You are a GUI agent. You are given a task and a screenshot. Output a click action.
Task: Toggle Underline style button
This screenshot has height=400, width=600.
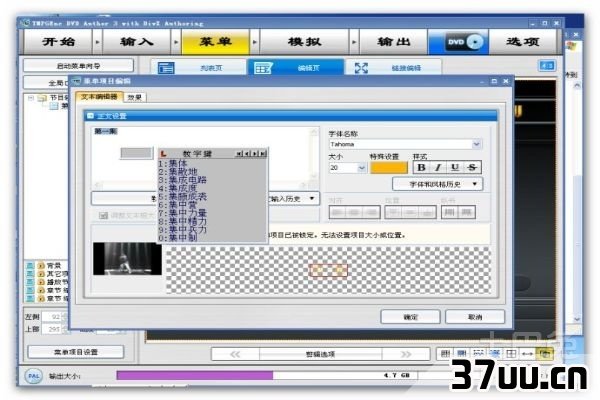[x=455, y=168]
